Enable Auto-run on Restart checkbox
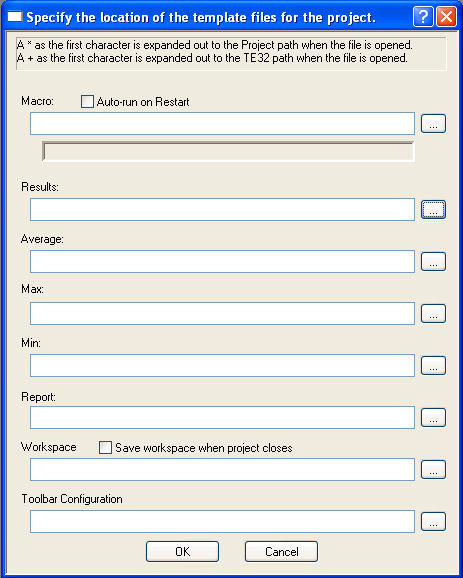This screenshot has height=578, width=463. [x=87, y=101]
